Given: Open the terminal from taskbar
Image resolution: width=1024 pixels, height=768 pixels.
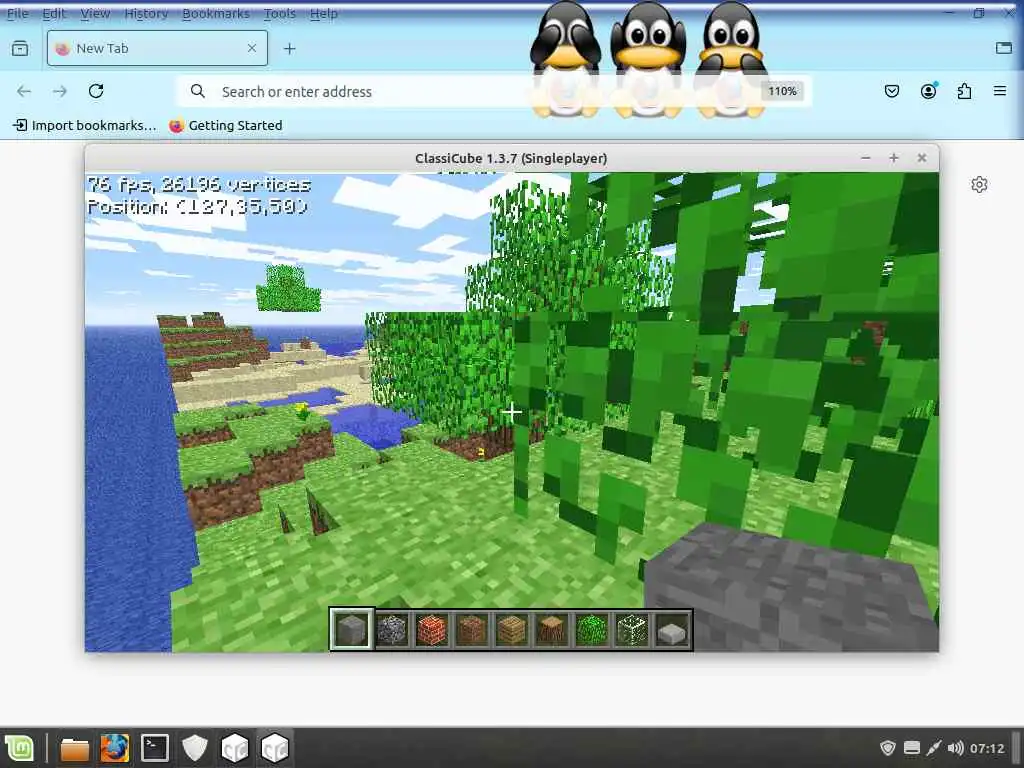Looking at the screenshot, I should [x=155, y=748].
